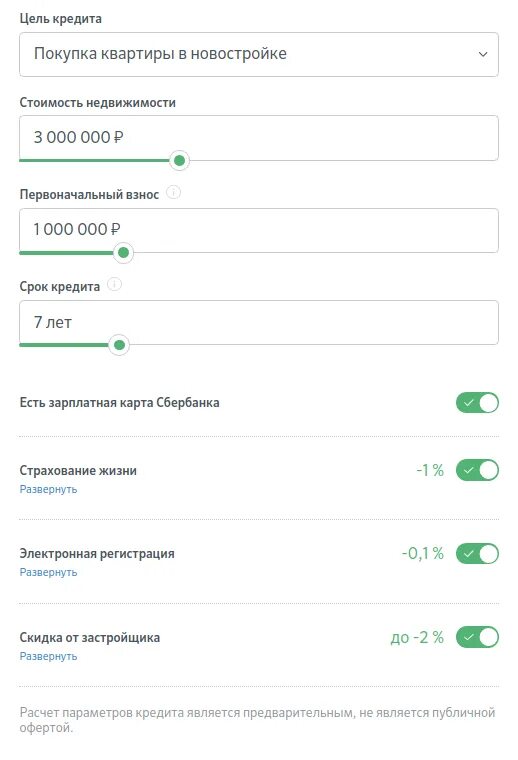The image size is (518, 760).
Task: Focus the 3 000 000 ₽ property cost field
Action: [259, 138]
